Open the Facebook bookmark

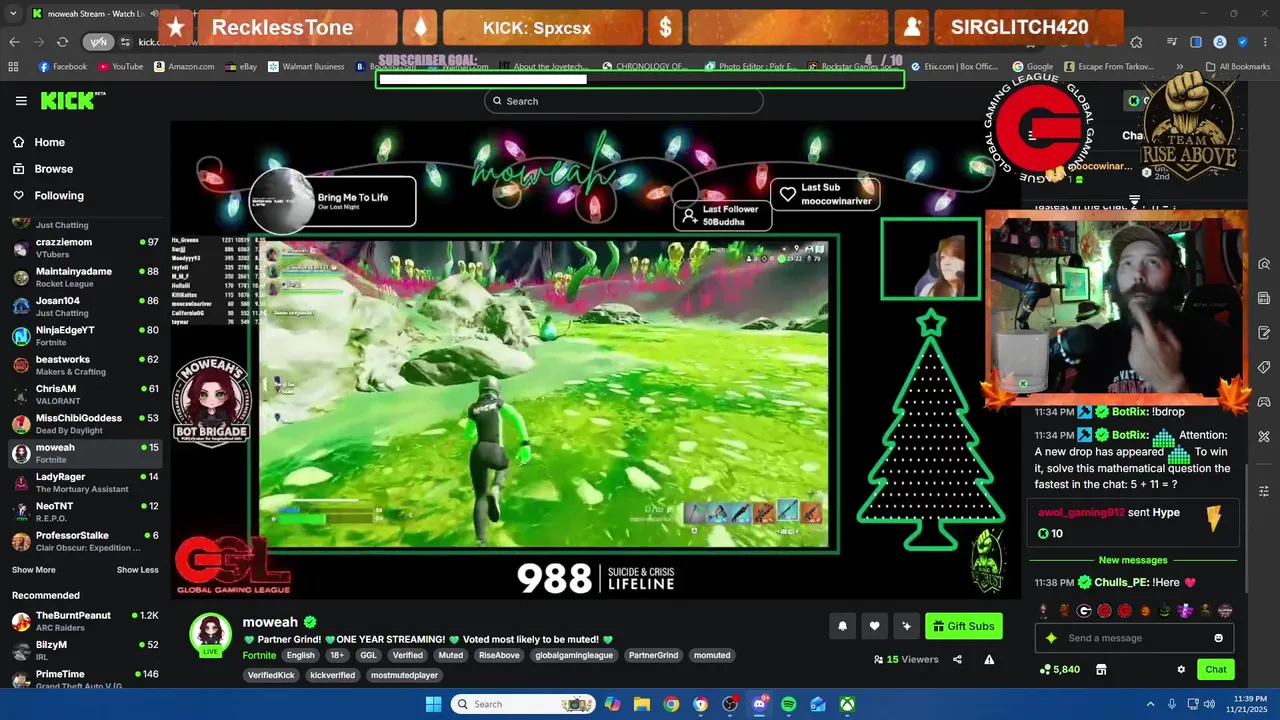63,67
